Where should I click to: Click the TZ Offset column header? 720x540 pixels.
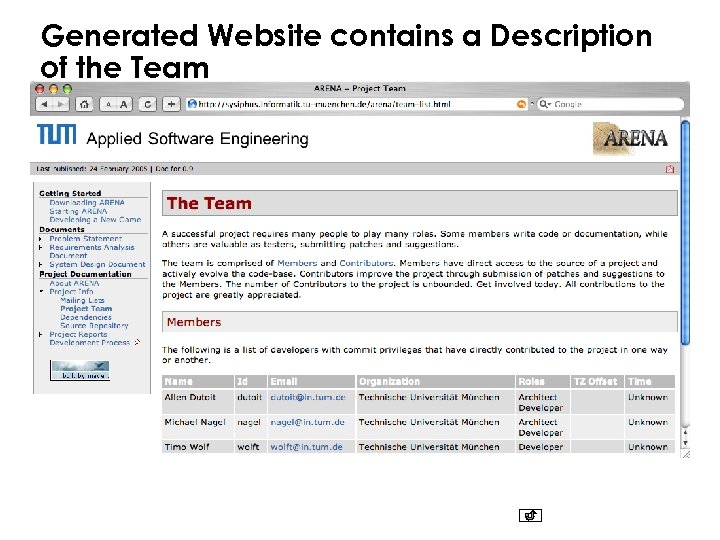pos(597,382)
